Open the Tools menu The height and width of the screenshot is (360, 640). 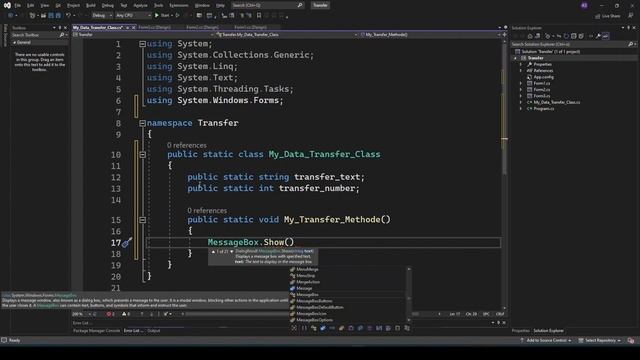click(158, 6)
